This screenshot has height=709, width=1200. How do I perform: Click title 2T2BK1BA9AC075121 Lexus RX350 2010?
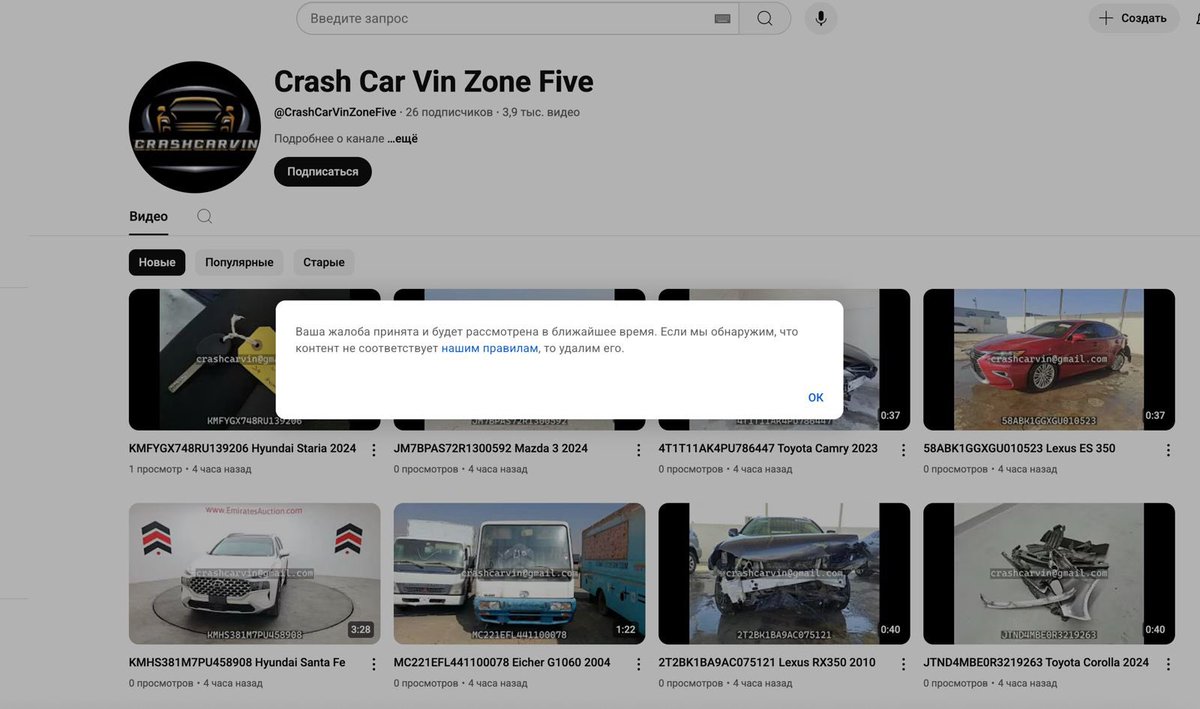(x=767, y=662)
